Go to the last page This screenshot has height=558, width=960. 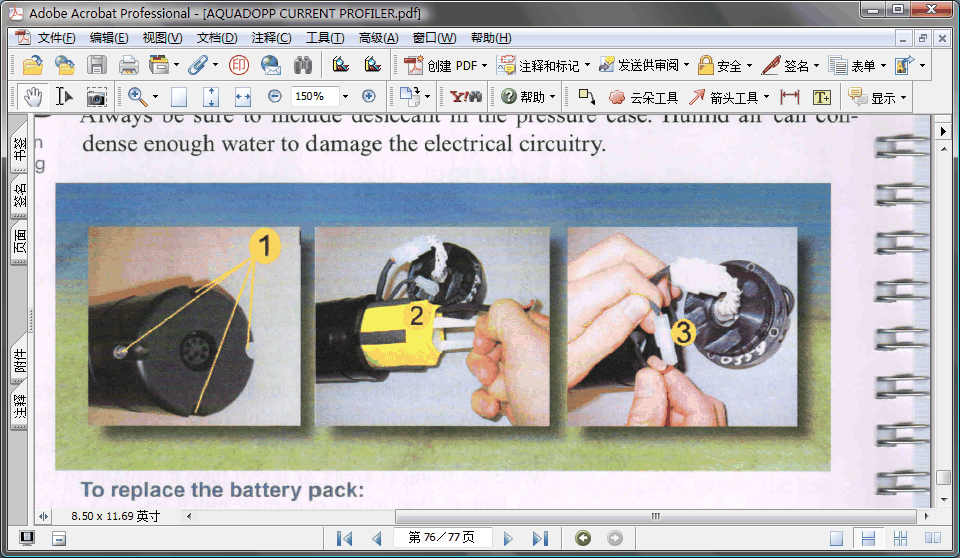[x=540, y=538]
